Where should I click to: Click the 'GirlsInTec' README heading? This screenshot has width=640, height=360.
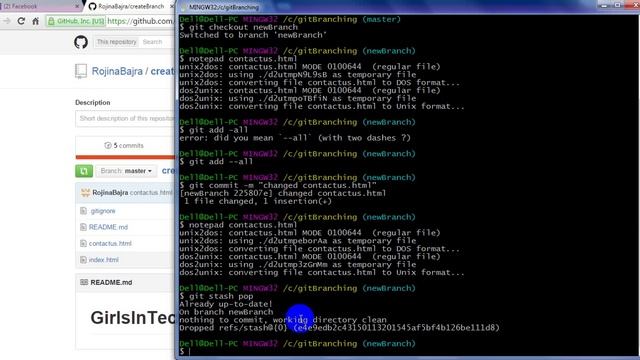point(133,318)
